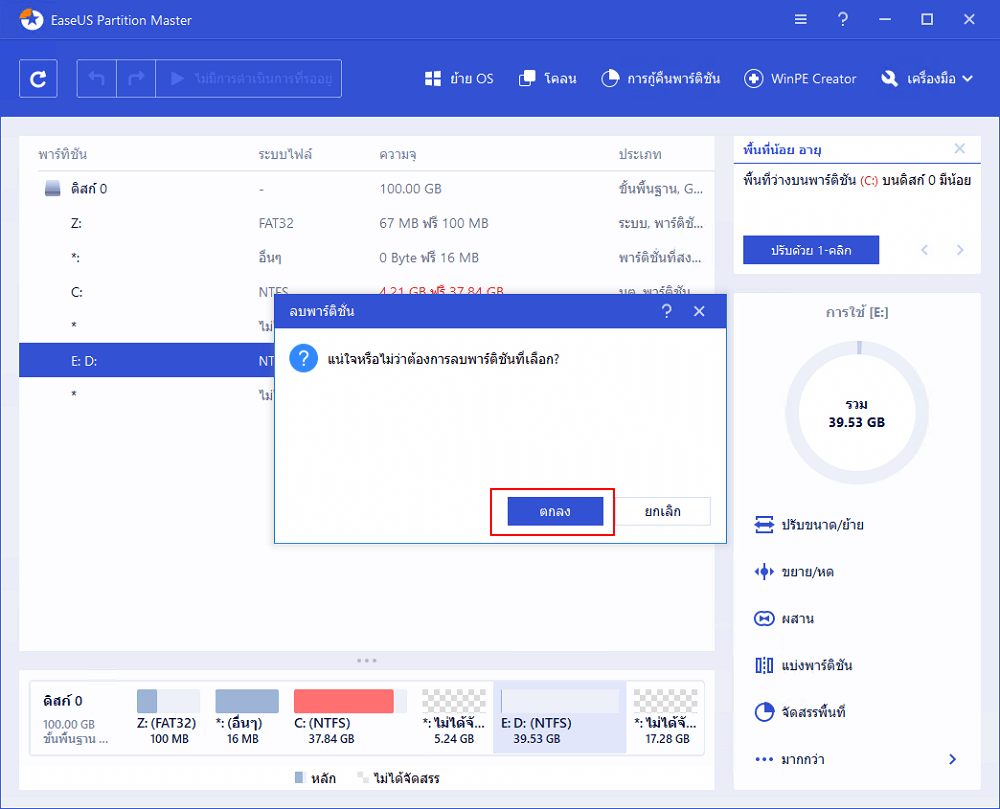Click the undo arrow button
Screen dimensions: 1000x809
96,78
